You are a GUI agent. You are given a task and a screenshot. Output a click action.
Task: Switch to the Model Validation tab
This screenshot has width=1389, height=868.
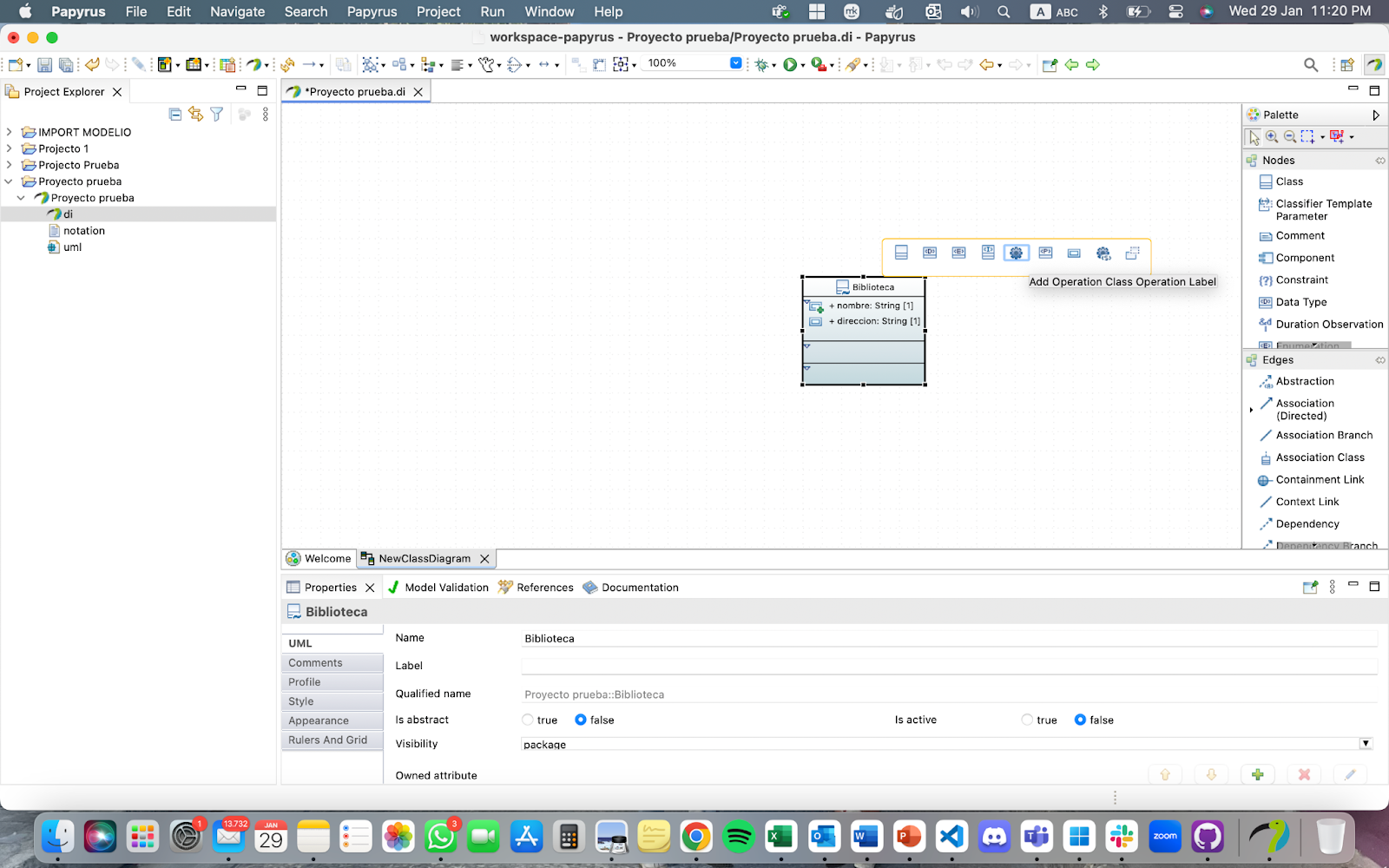tap(438, 588)
